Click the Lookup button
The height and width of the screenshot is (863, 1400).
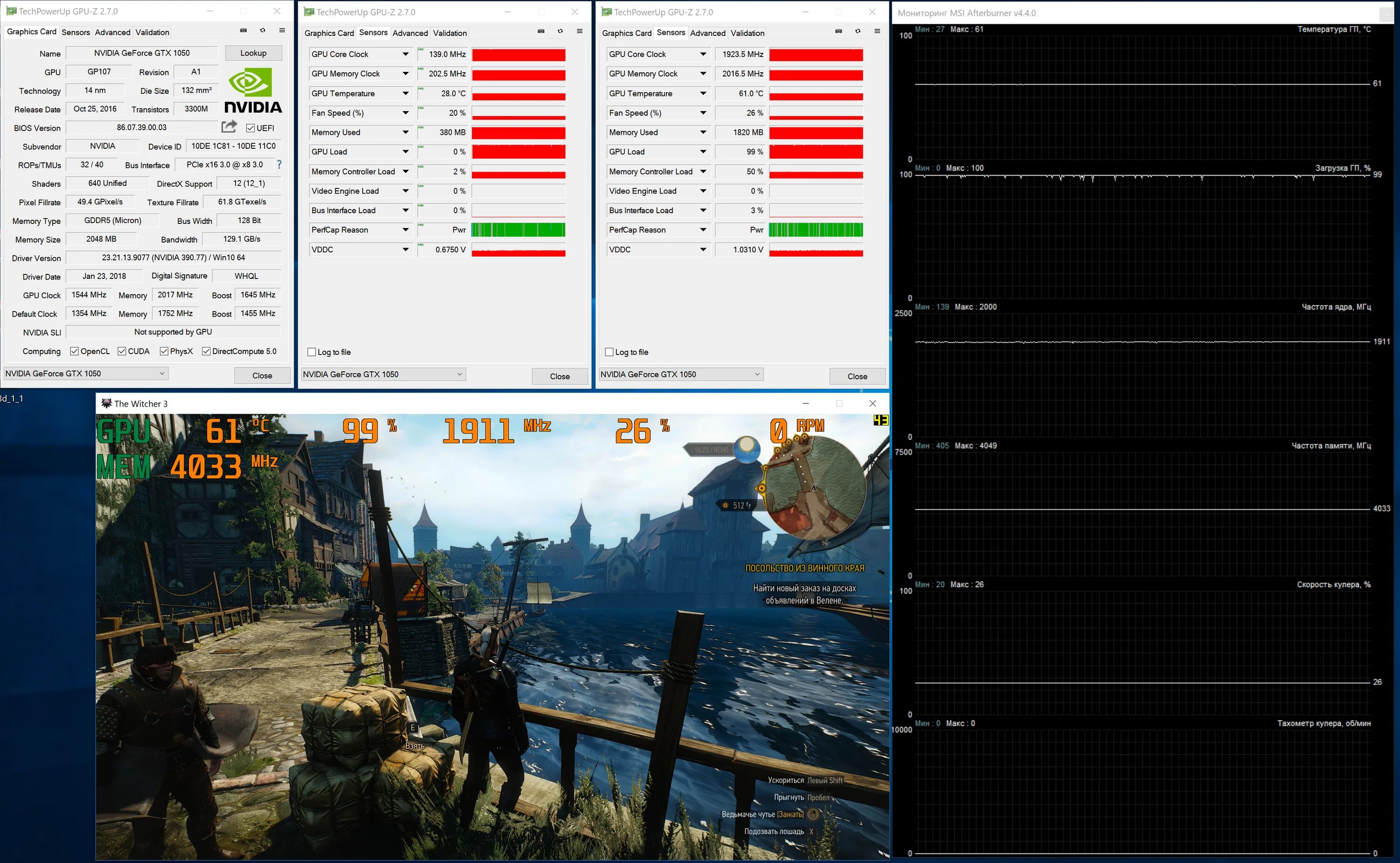click(x=253, y=53)
